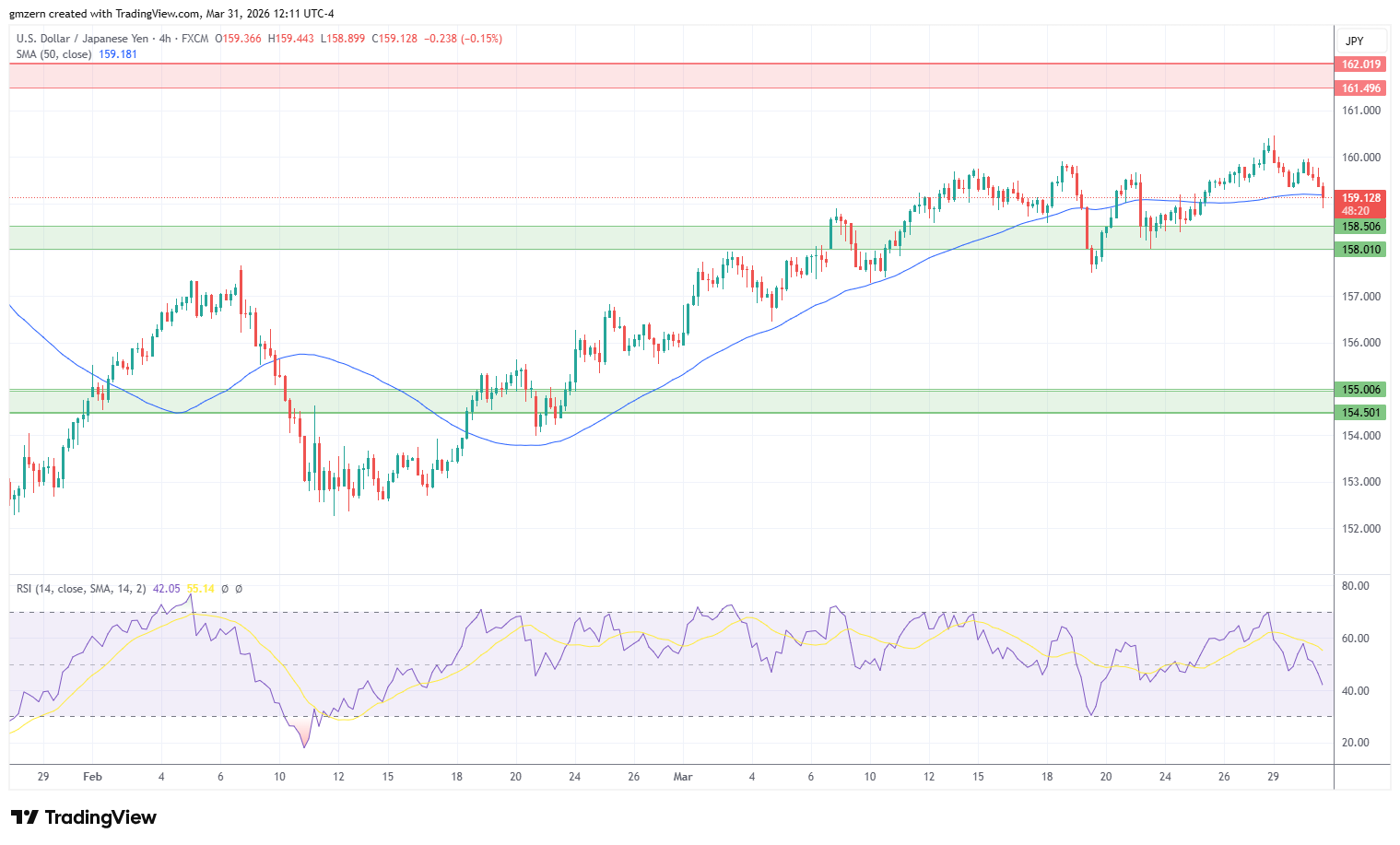This screenshot has height=845, width=1400.
Task: Click the RSI (14, close, SMA, 14, 2) label
Action: pos(81,589)
